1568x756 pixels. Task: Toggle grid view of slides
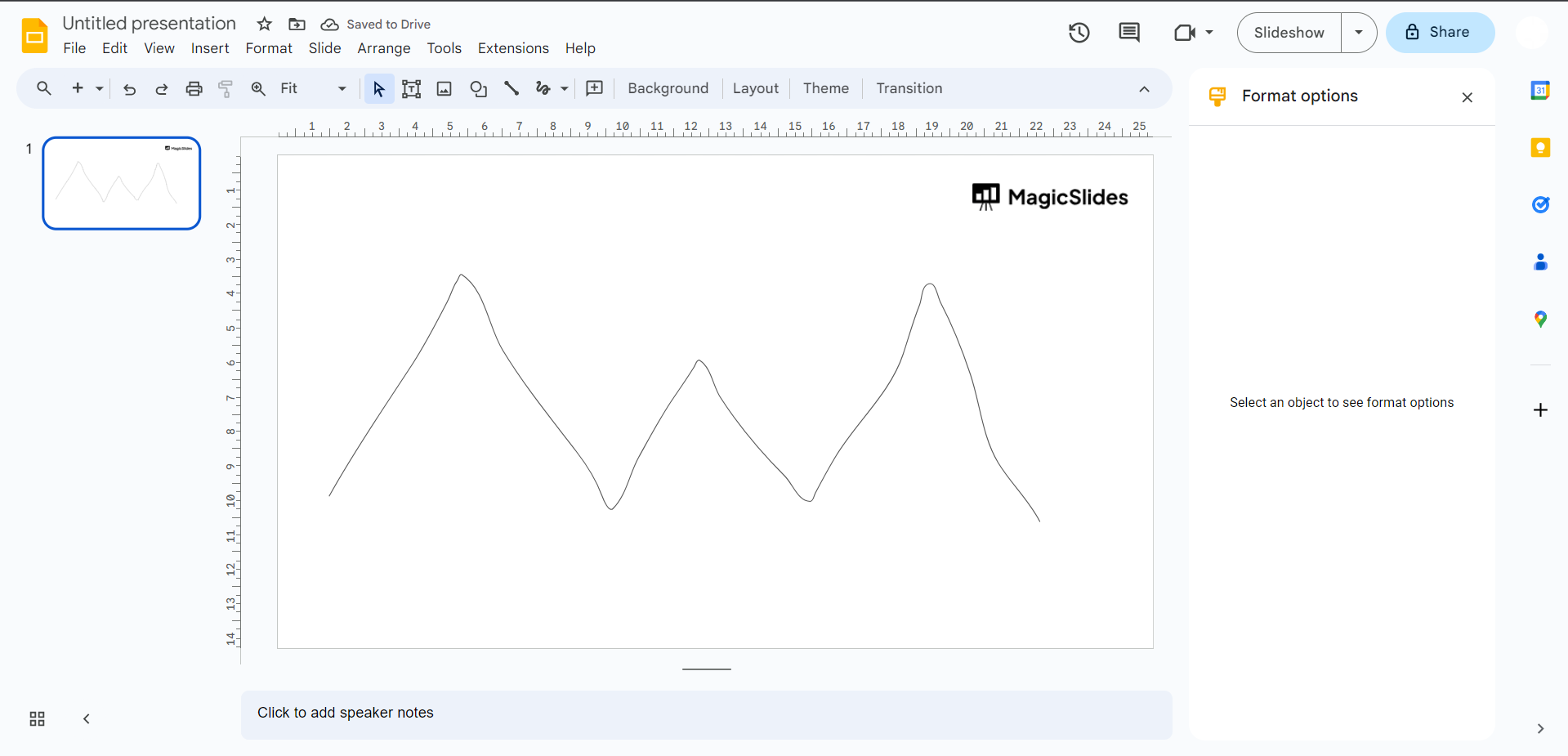(x=37, y=719)
